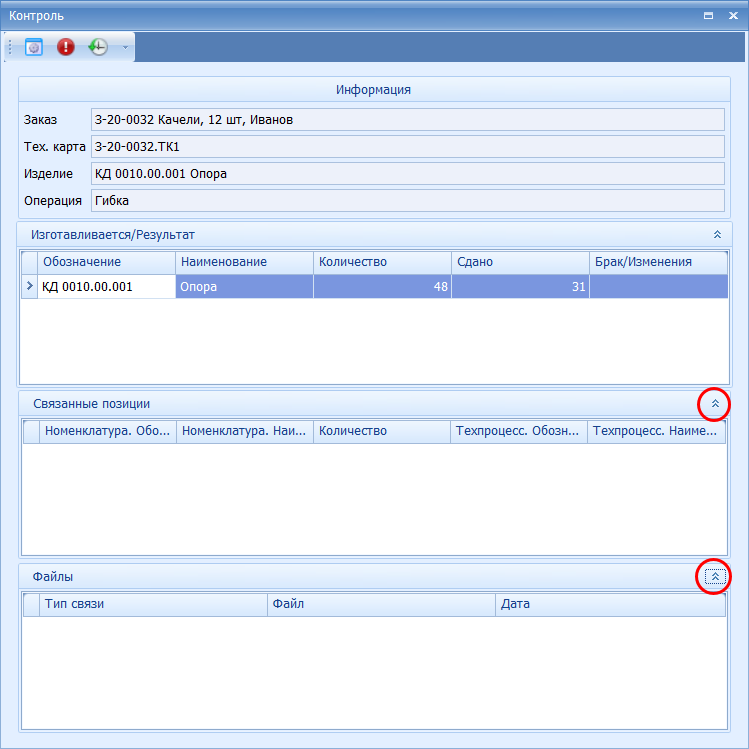The height and width of the screenshot is (749, 749).
Task: Open the toolbar options dropdown arrow
Action: [x=125, y=47]
